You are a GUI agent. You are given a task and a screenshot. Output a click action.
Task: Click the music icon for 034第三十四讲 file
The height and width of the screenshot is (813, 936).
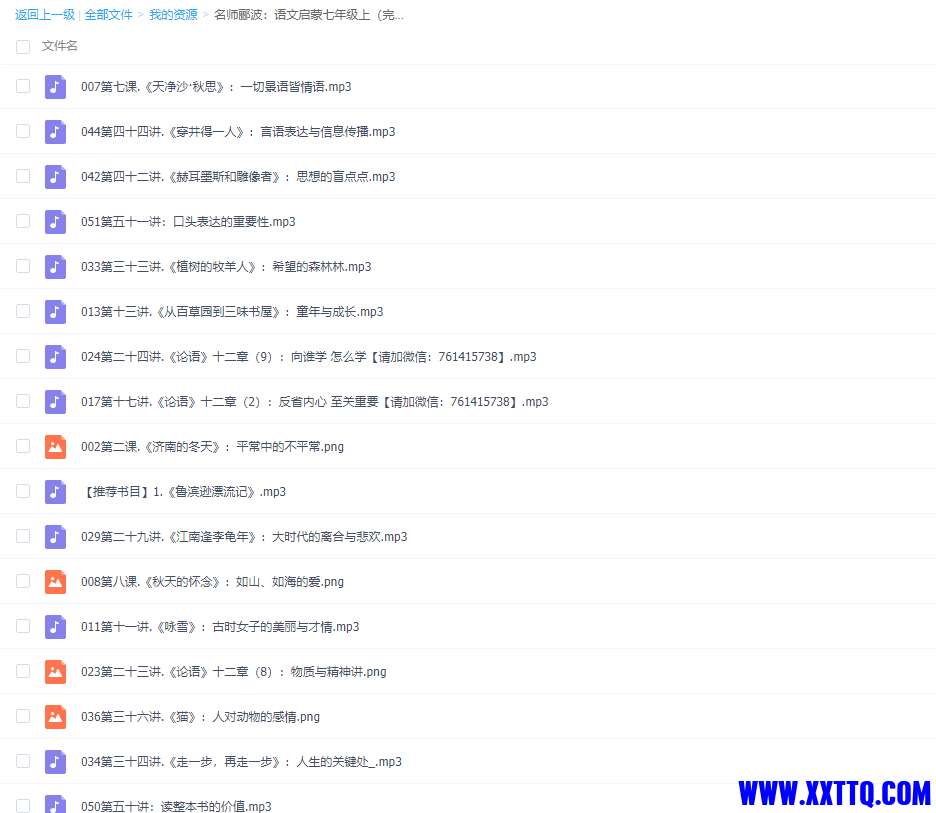pyautogui.click(x=56, y=762)
